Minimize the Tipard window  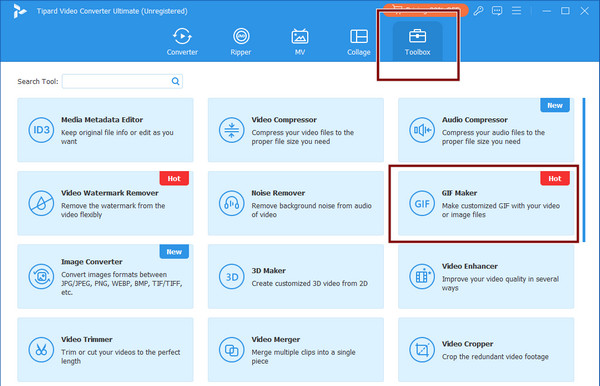(546, 11)
